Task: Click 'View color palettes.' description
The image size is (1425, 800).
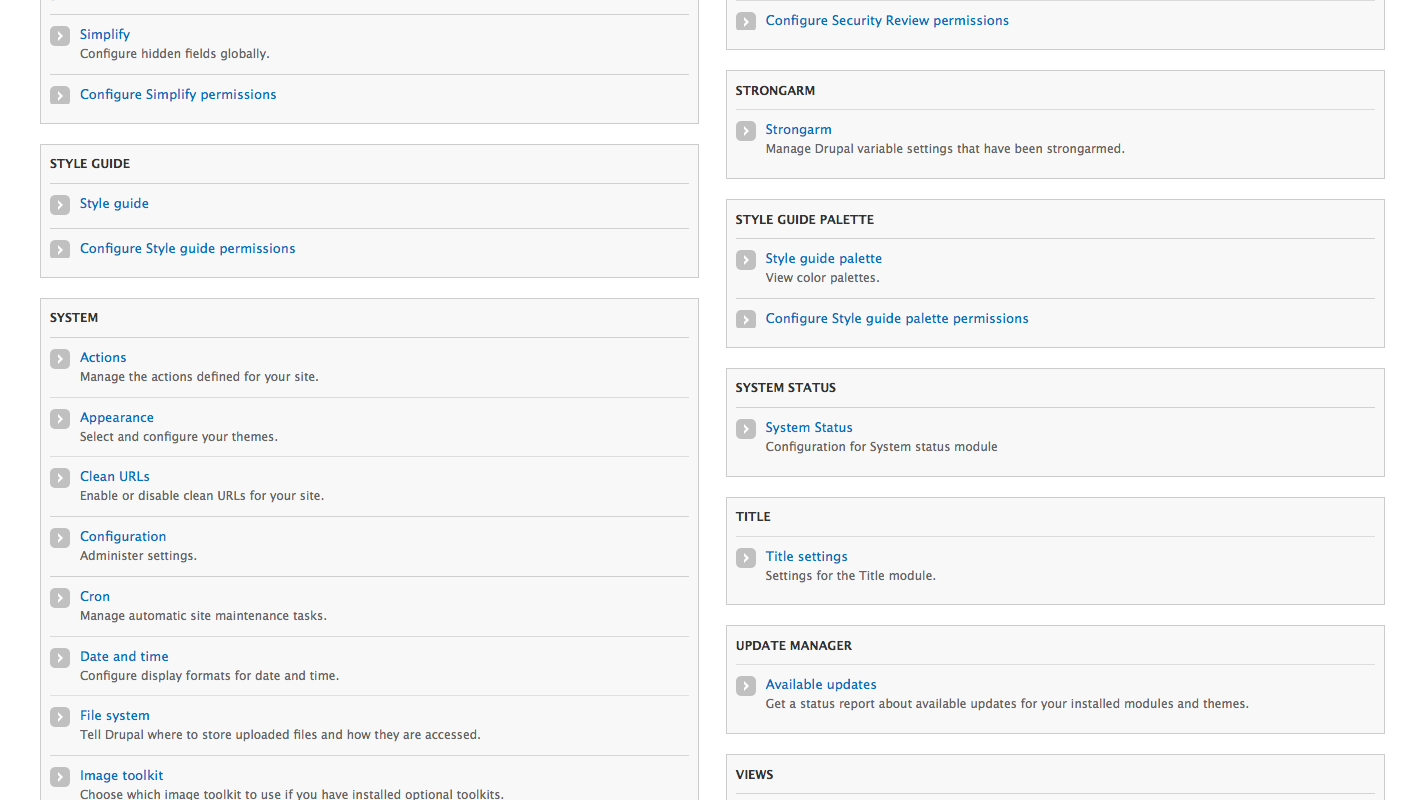Action: pyautogui.click(x=822, y=278)
